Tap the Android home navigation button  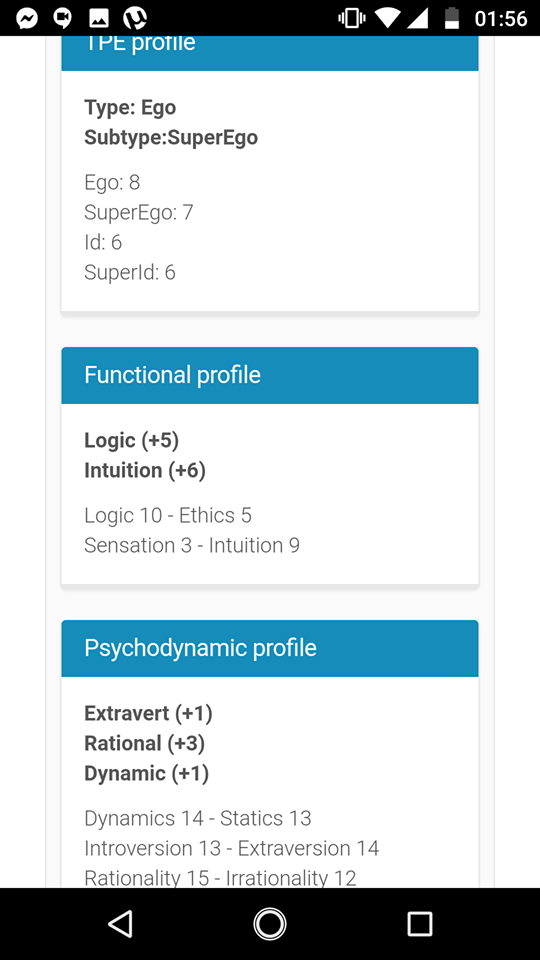click(x=270, y=923)
